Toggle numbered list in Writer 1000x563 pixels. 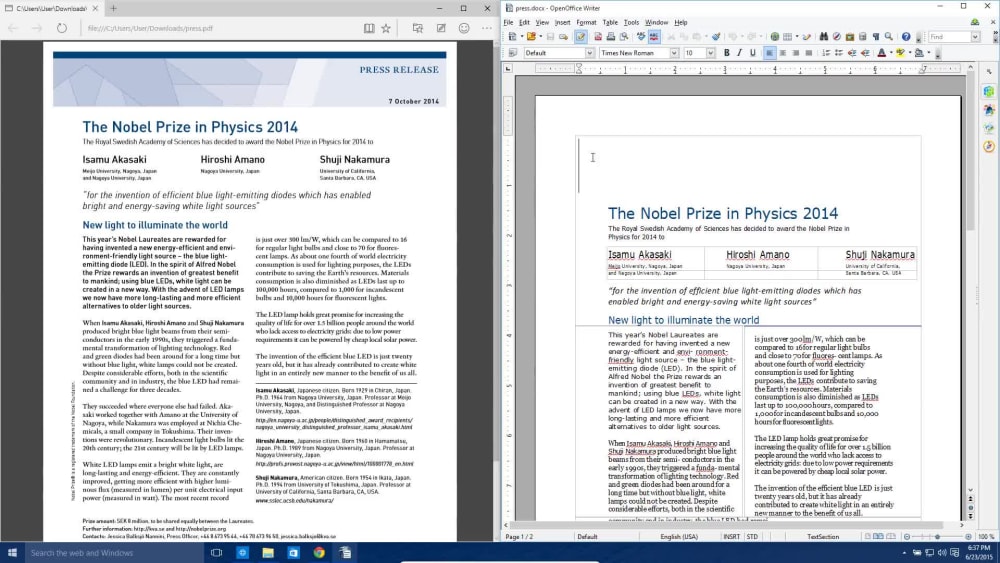tap(827, 53)
